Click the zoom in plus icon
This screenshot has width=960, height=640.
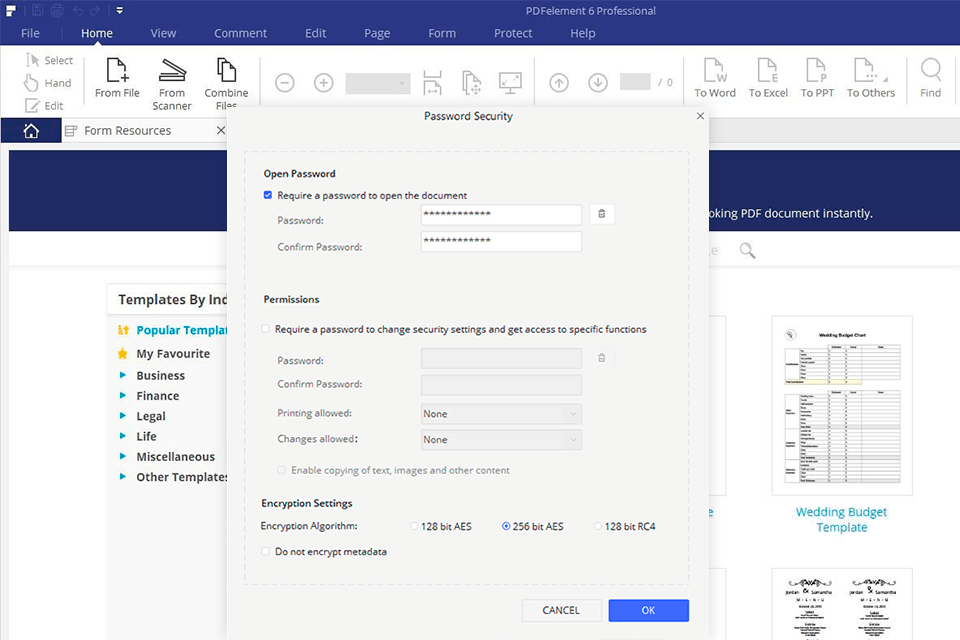323,83
